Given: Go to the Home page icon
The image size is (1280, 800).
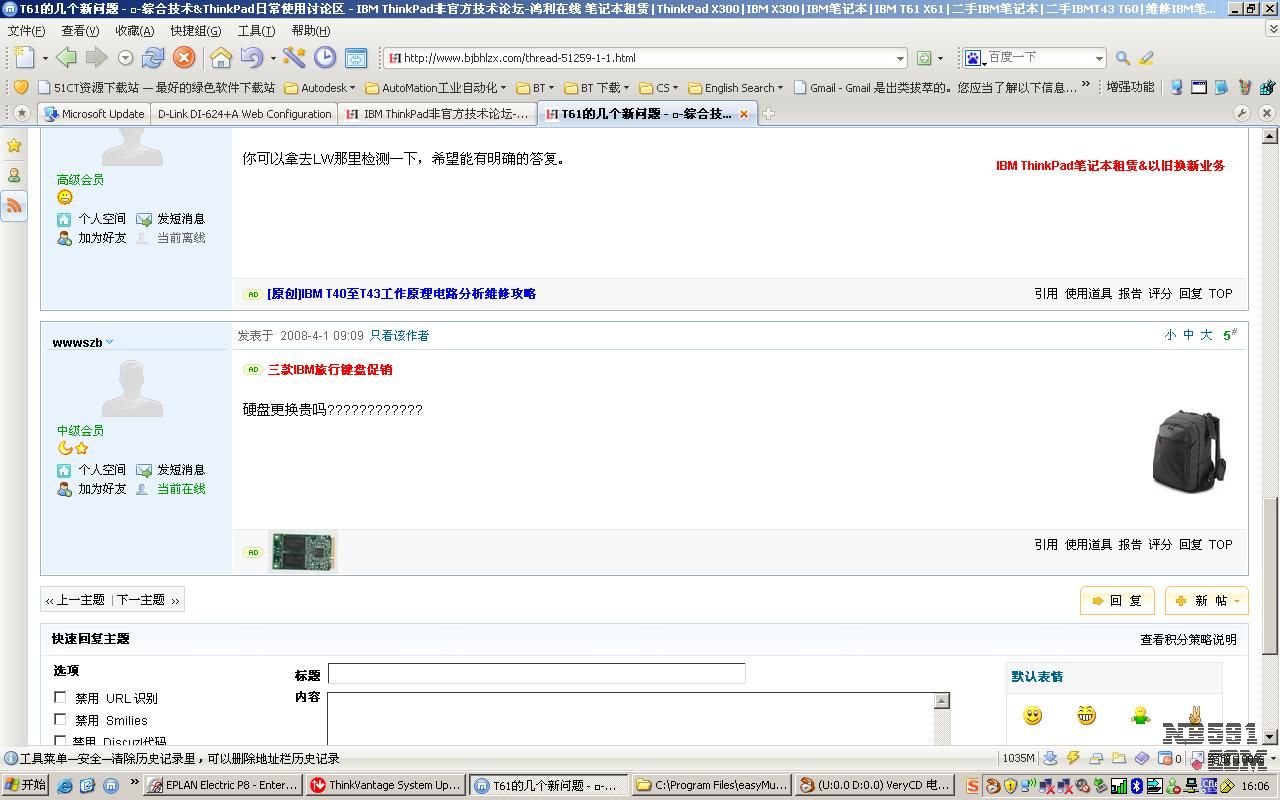Looking at the screenshot, I should (x=221, y=58).
